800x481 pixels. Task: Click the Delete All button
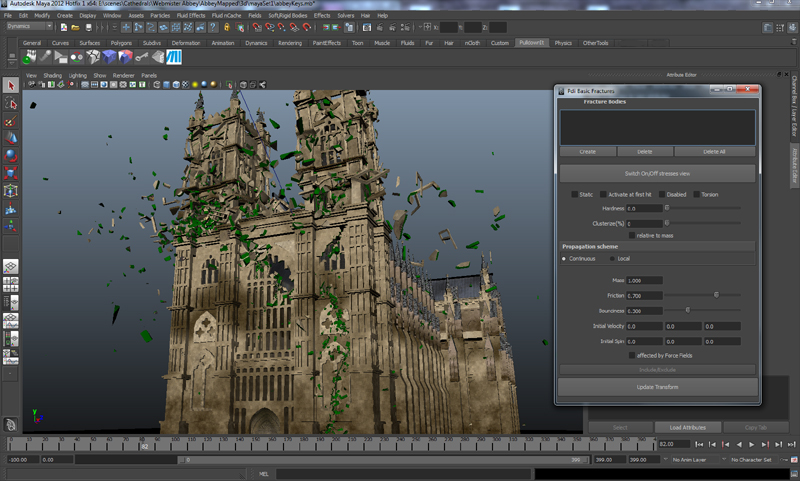[714, 151]
